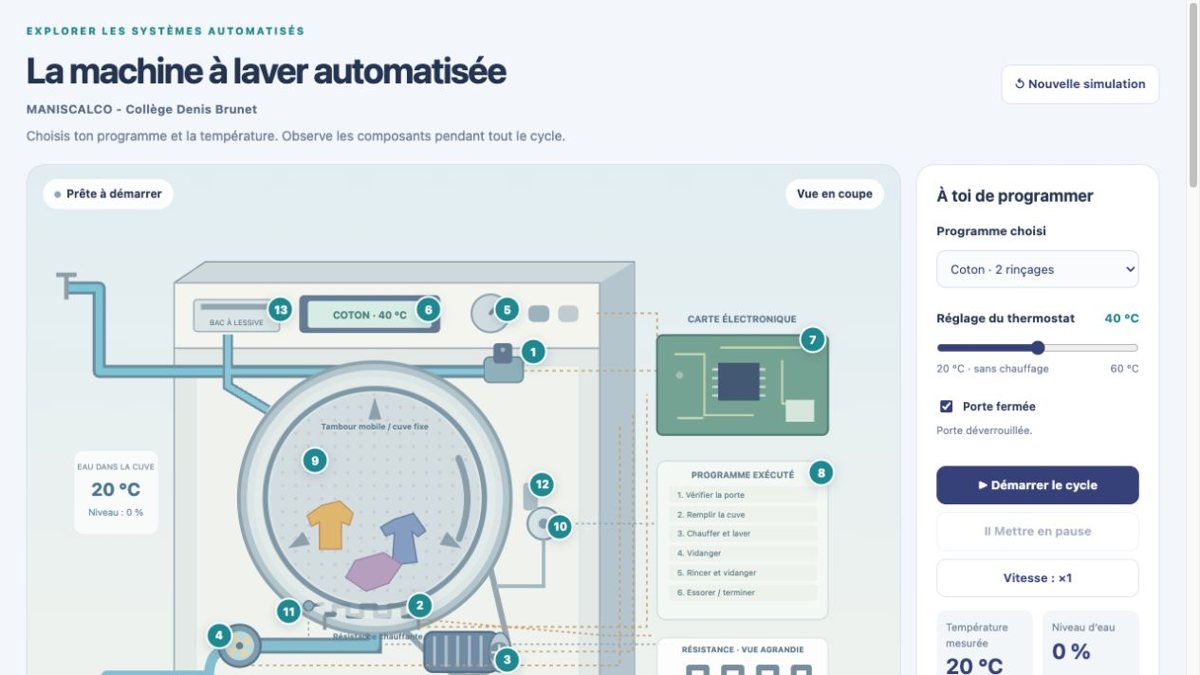Click the EAU DANS LA CUVE temperature card
Image resolution: width=1200 pixels, height=675 pixels.
[x=116, y=490]
